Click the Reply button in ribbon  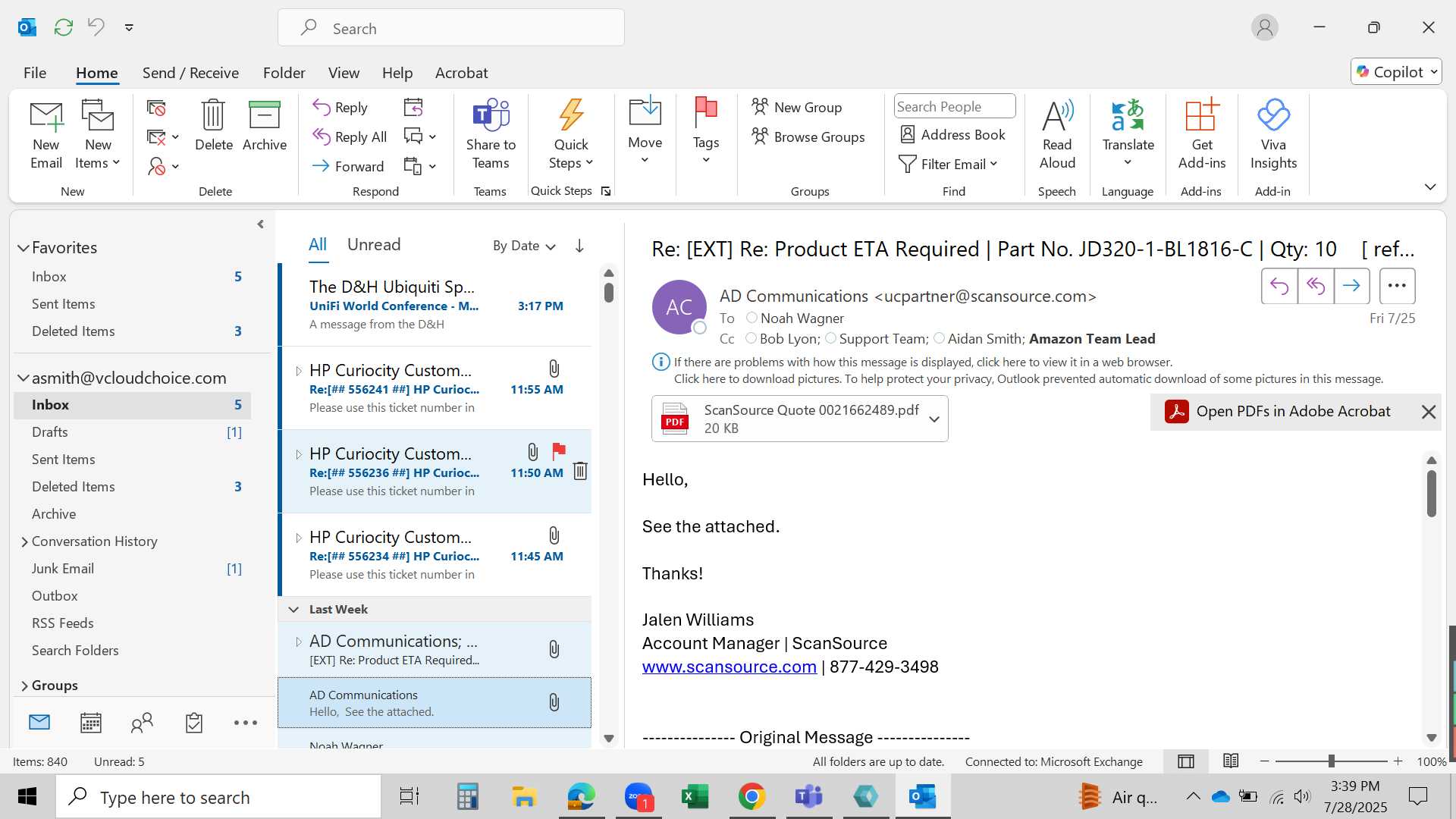click(340, 107)
